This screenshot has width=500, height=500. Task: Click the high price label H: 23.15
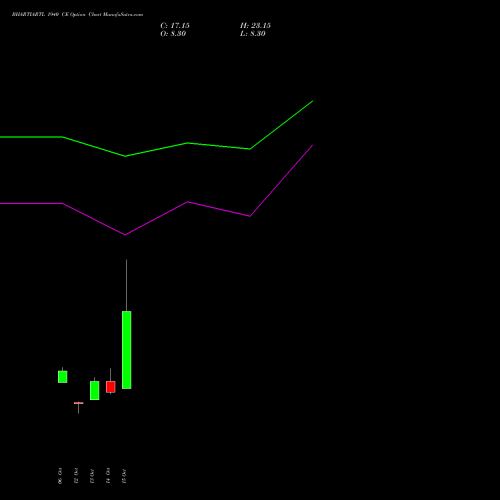click(256, 26)
